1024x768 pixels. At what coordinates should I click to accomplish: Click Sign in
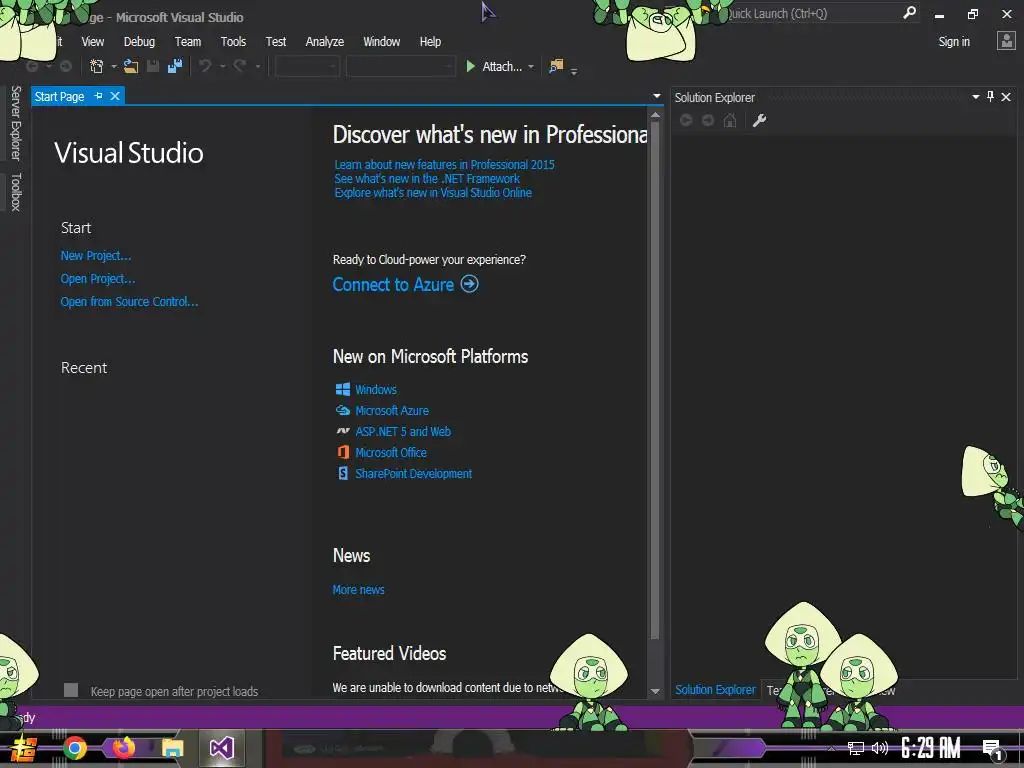(954, 42)
